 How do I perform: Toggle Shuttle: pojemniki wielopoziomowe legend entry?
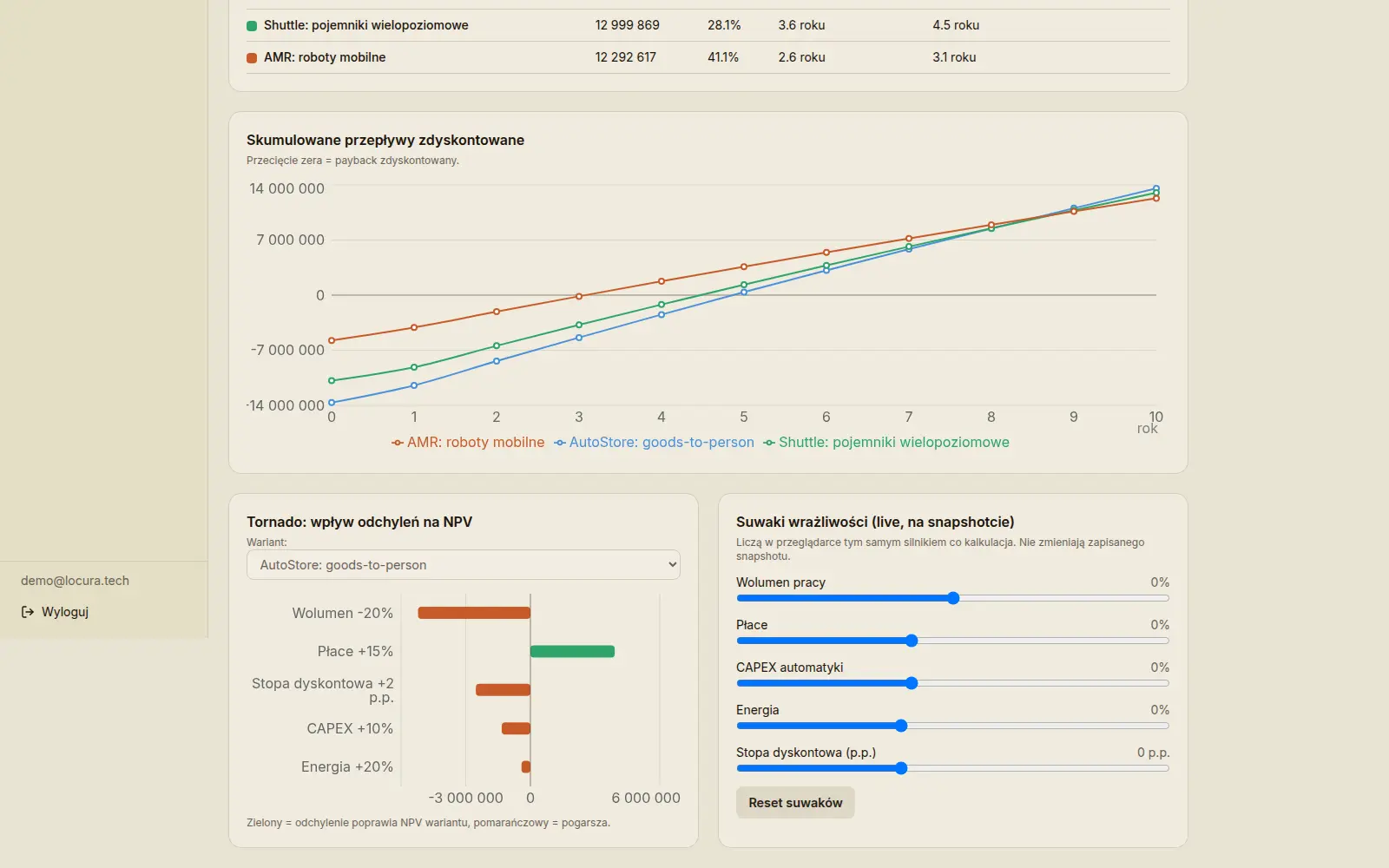pyautogui.click(x=886, y=443)
